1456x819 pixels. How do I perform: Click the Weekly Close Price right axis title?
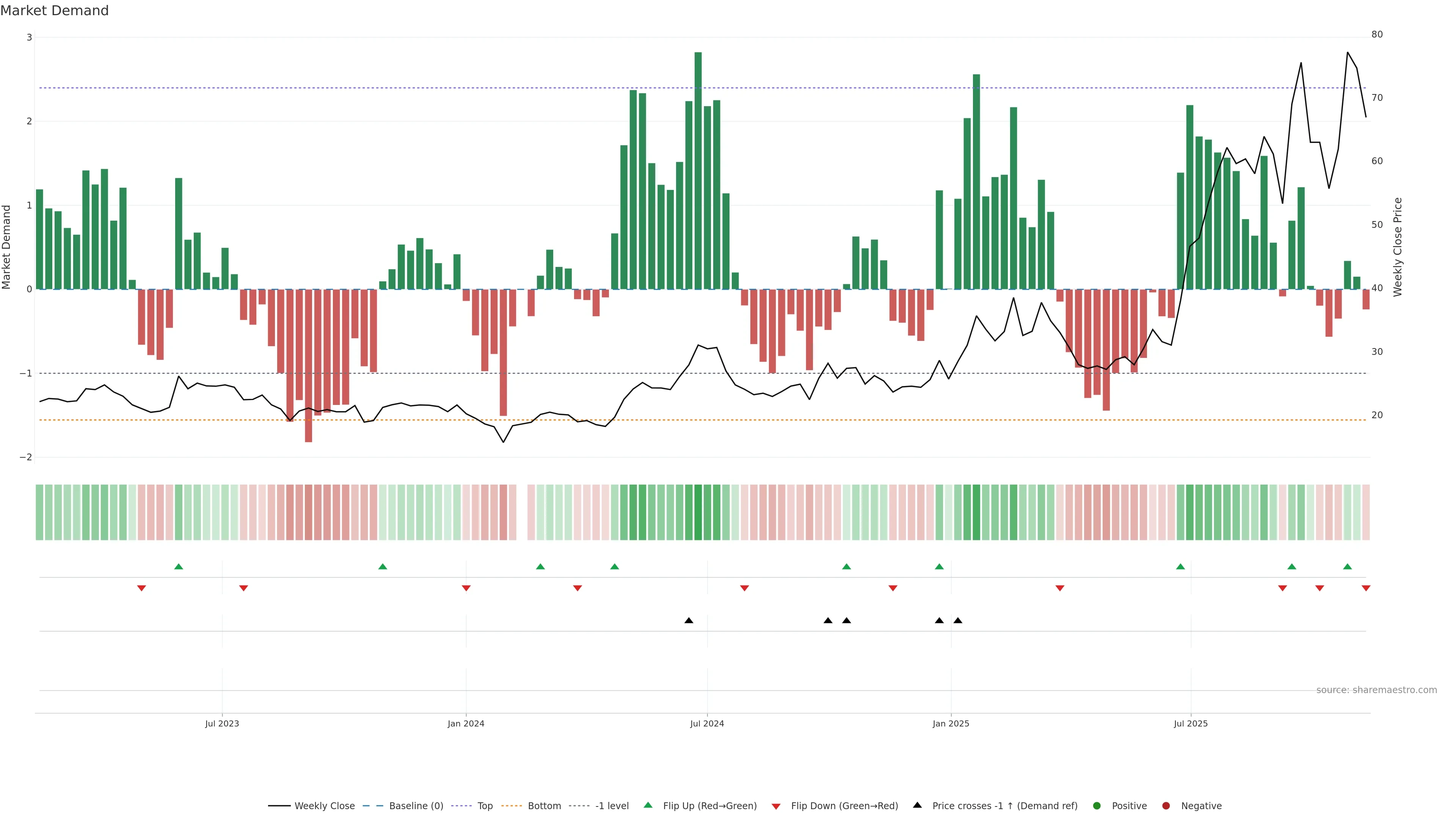pyautogui.click(x=1398, y=247)
